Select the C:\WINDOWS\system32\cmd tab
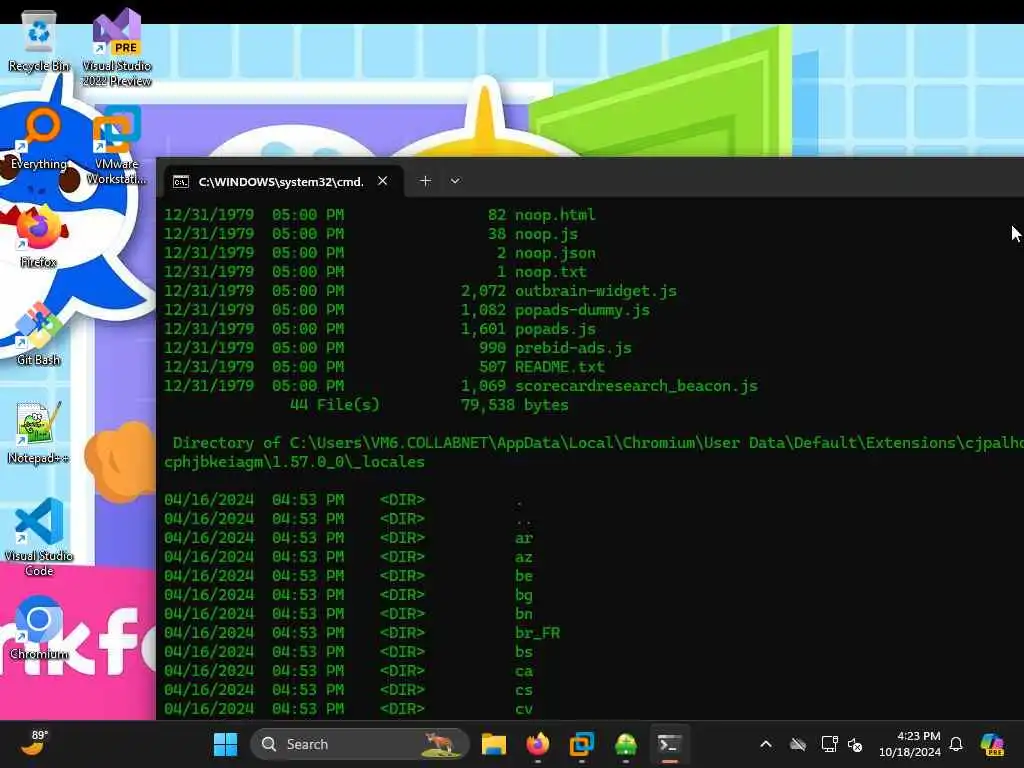1024x768 pixels. coord(281,182)
